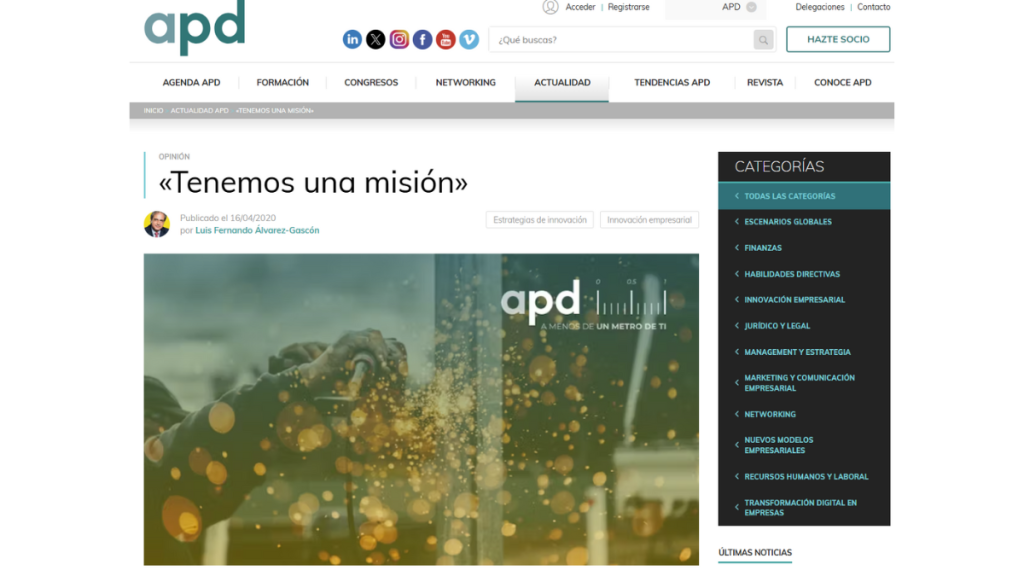Click the HAZTE SOCIO button
This screenshot has height=576, width=1024.
pos(838,39)
